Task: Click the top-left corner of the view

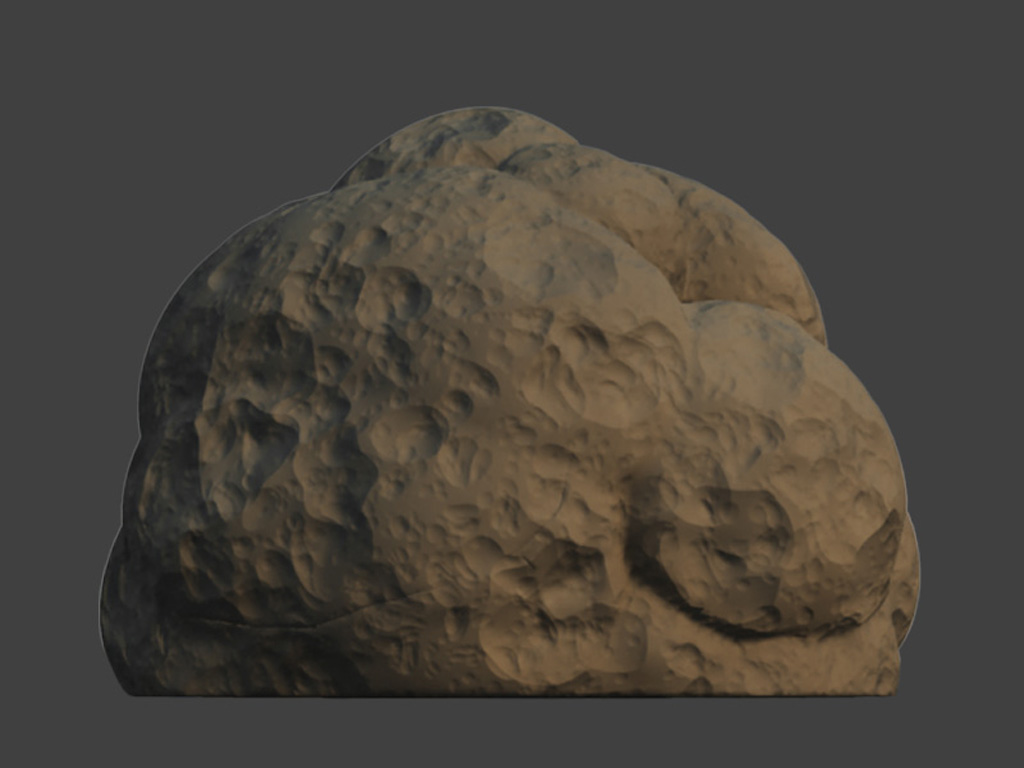Action: 10,10
